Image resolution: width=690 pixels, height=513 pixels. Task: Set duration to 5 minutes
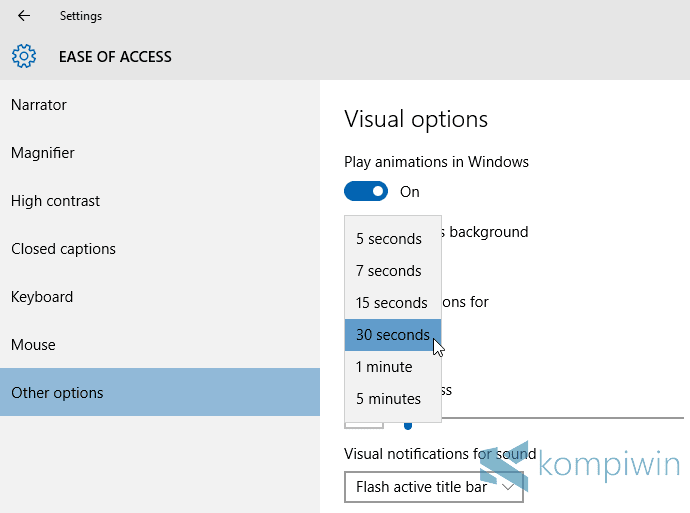[388, 399]
